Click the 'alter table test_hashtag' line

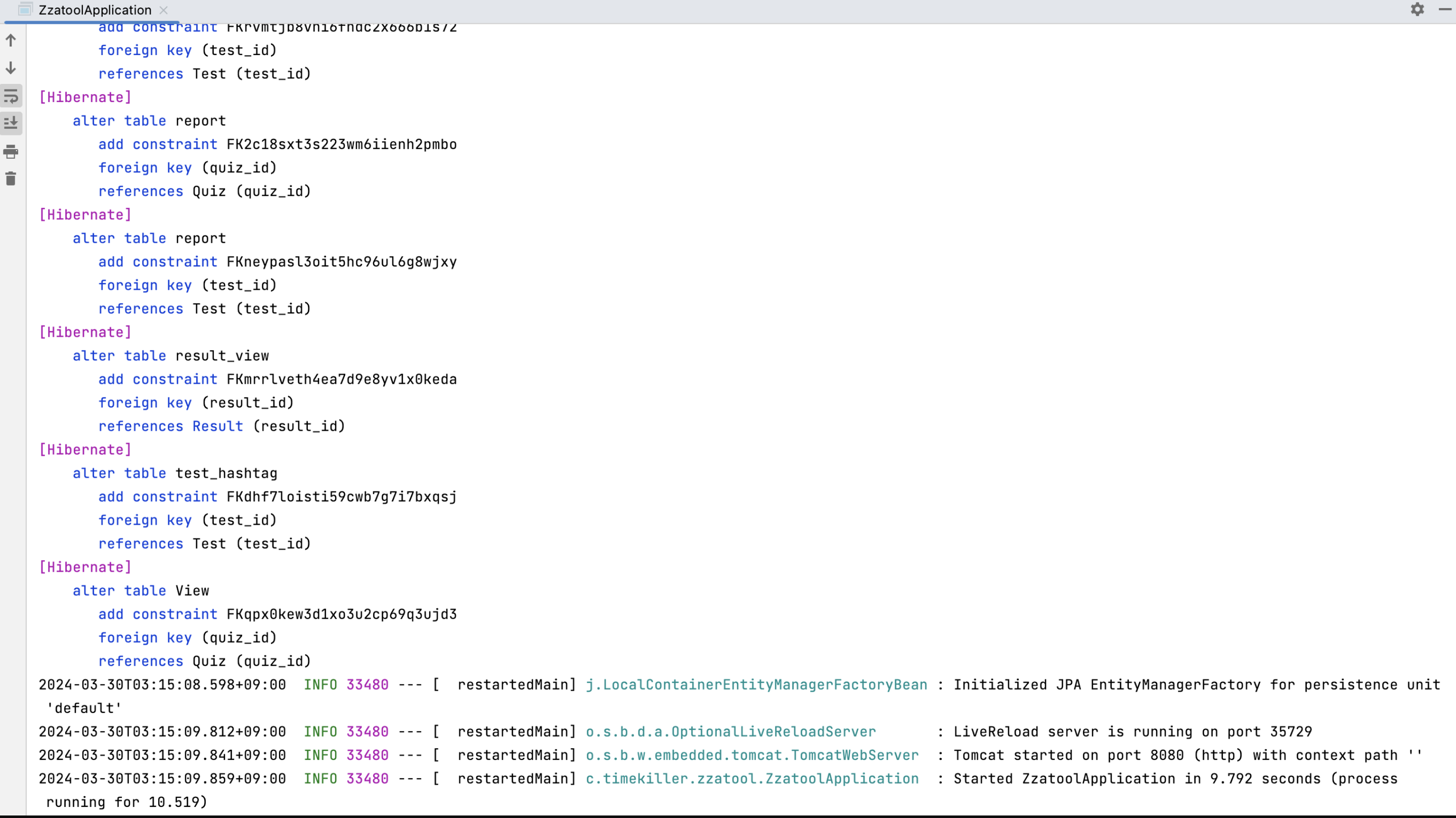(x=174, y=474)
